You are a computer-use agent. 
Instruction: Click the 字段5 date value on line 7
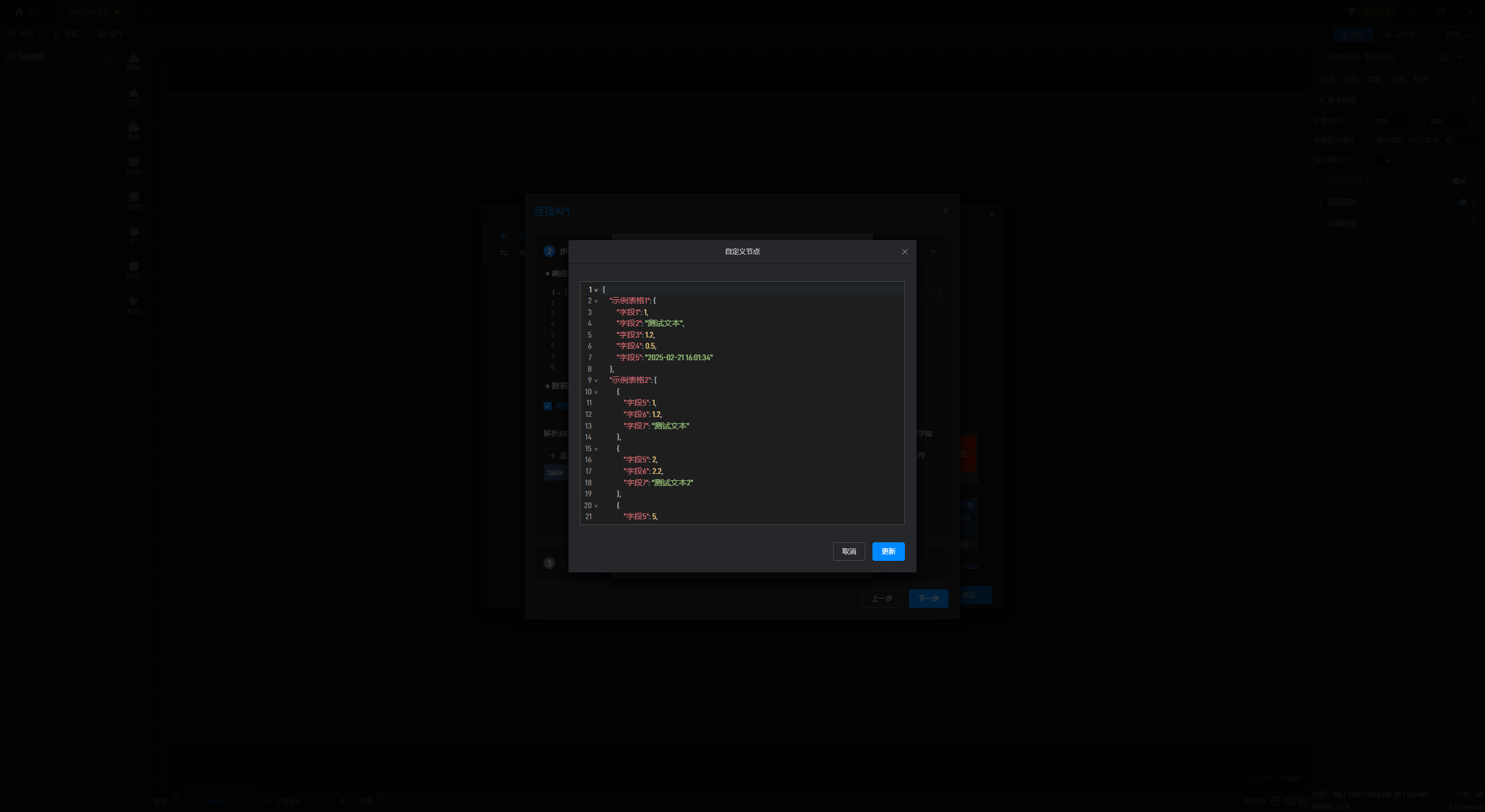tap(679, 358)
